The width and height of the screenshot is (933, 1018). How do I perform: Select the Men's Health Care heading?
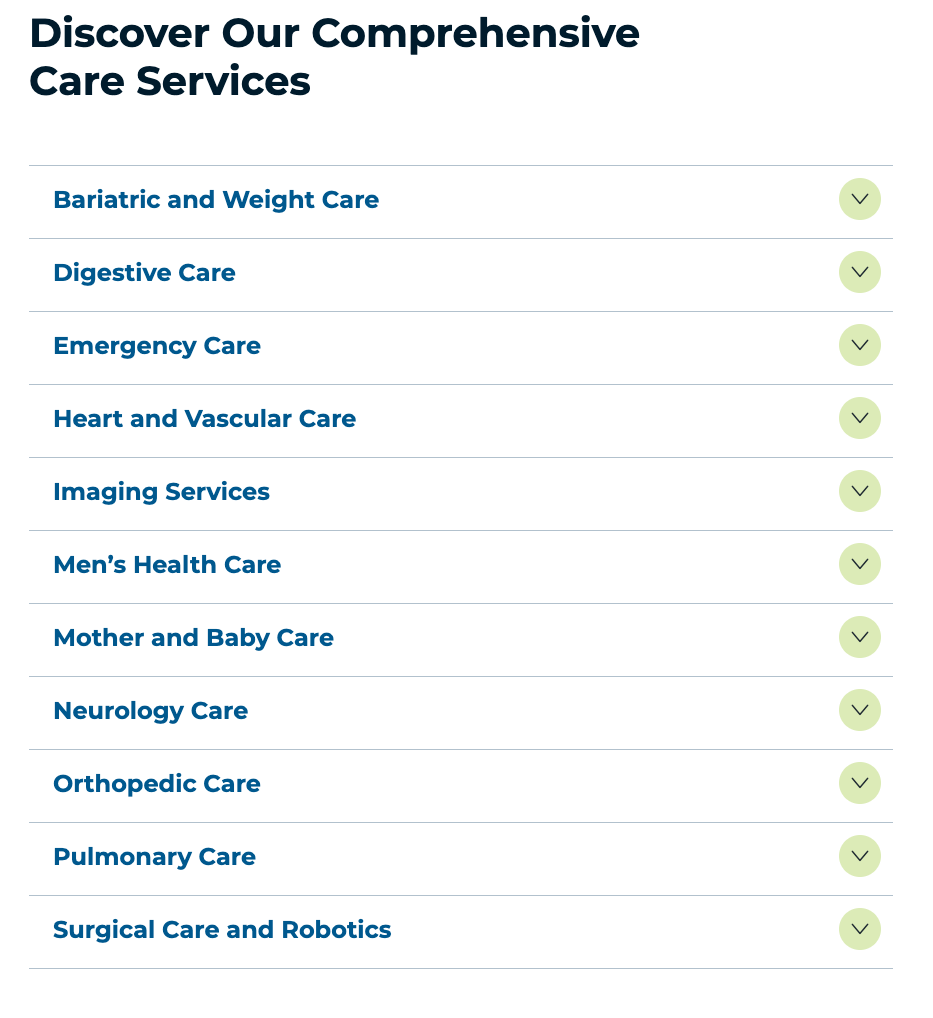(167, 565)
